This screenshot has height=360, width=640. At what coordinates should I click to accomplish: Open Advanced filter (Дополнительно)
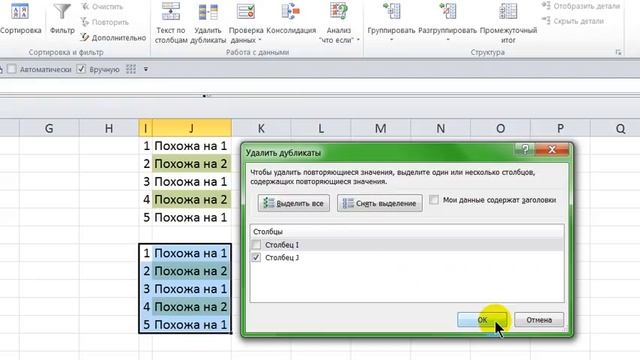pos(113,38)
